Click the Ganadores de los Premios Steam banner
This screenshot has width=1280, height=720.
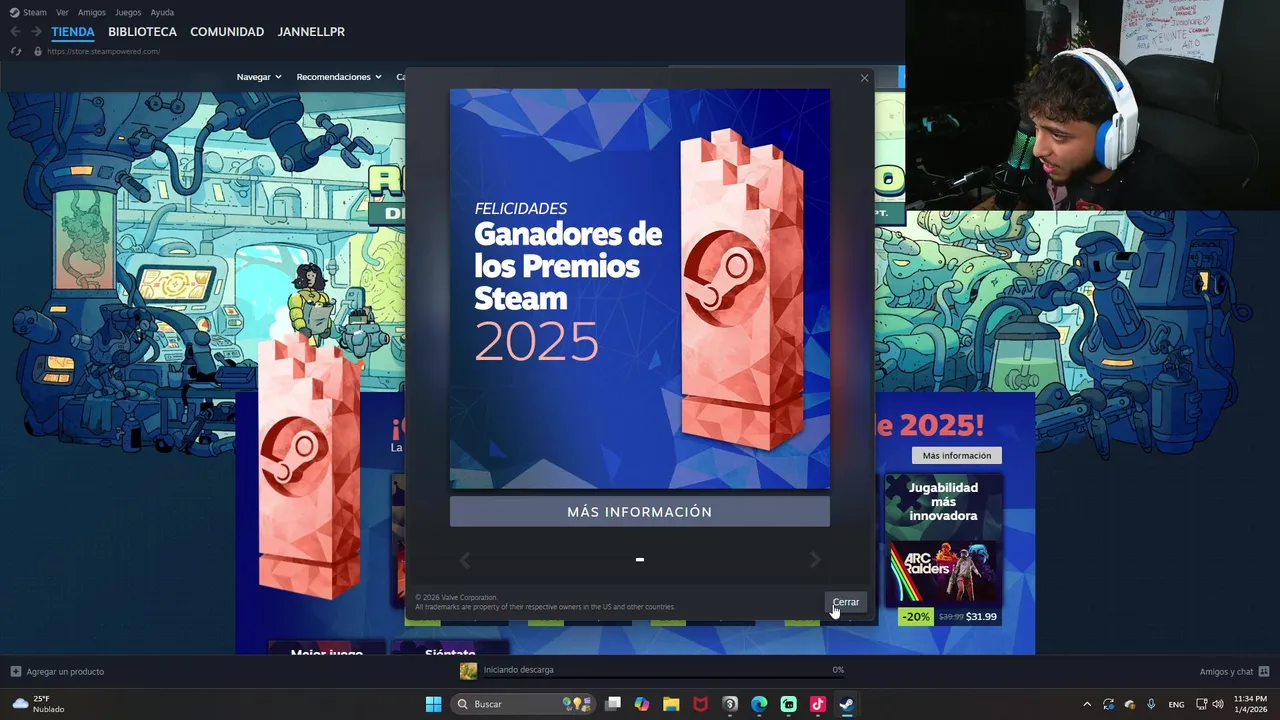tap(640, 288)
